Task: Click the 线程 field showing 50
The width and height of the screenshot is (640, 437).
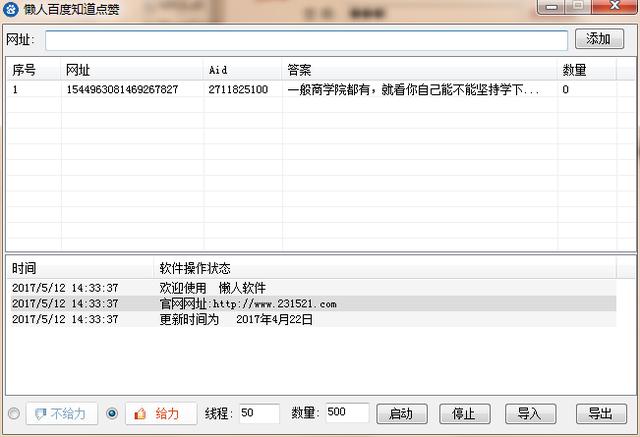Action: coord(259,413)
